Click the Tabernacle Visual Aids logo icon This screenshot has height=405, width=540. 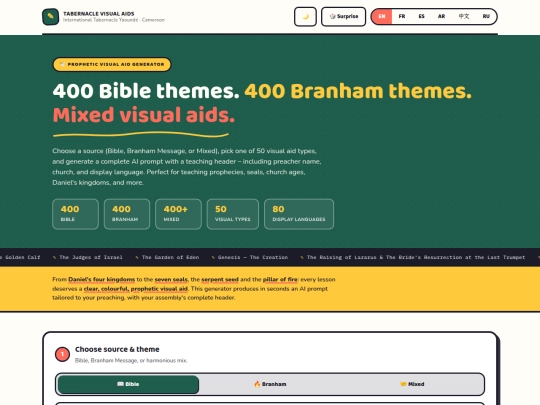coord(51,17)
